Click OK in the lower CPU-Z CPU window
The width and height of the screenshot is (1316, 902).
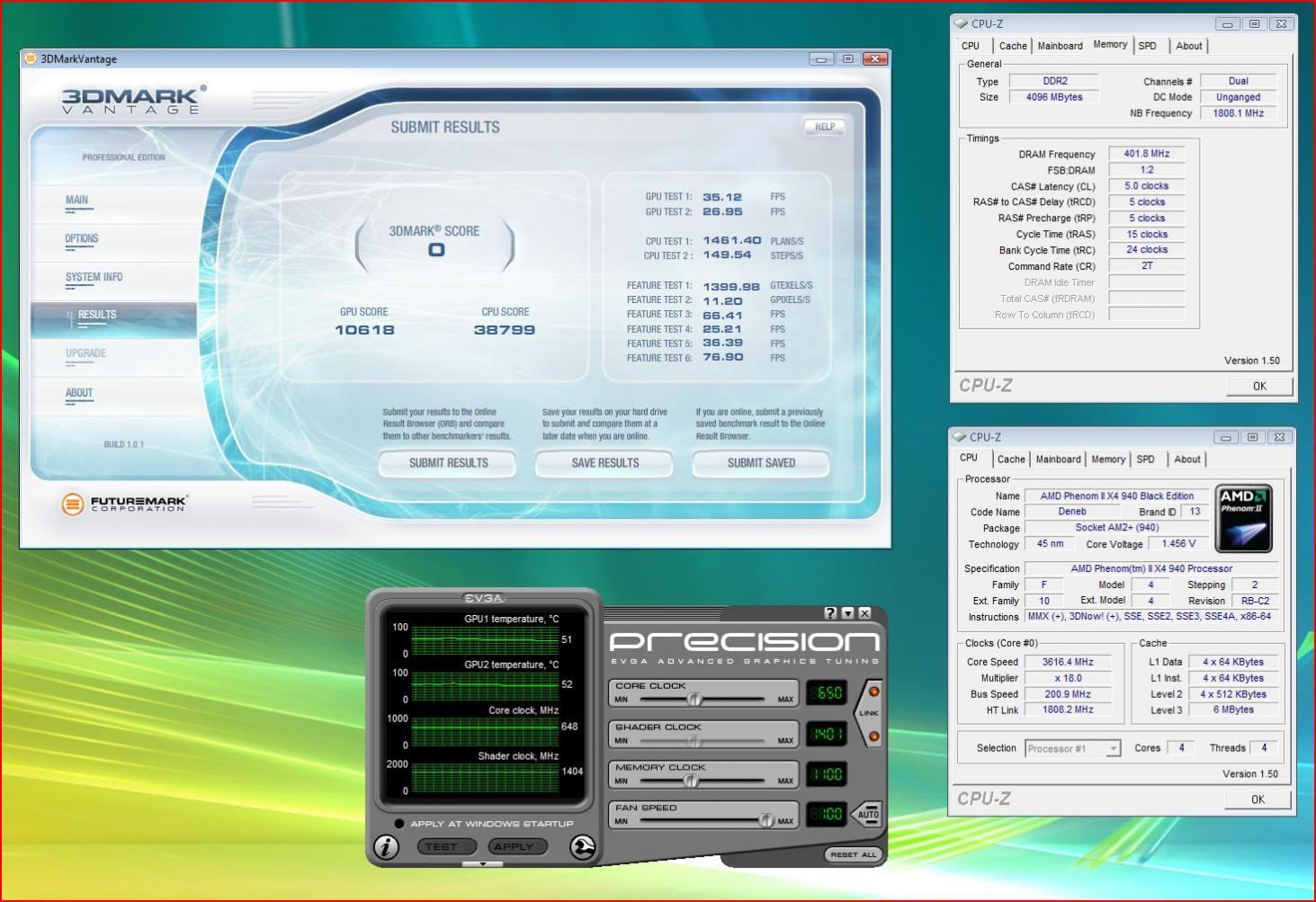[x=1258, y=799]
